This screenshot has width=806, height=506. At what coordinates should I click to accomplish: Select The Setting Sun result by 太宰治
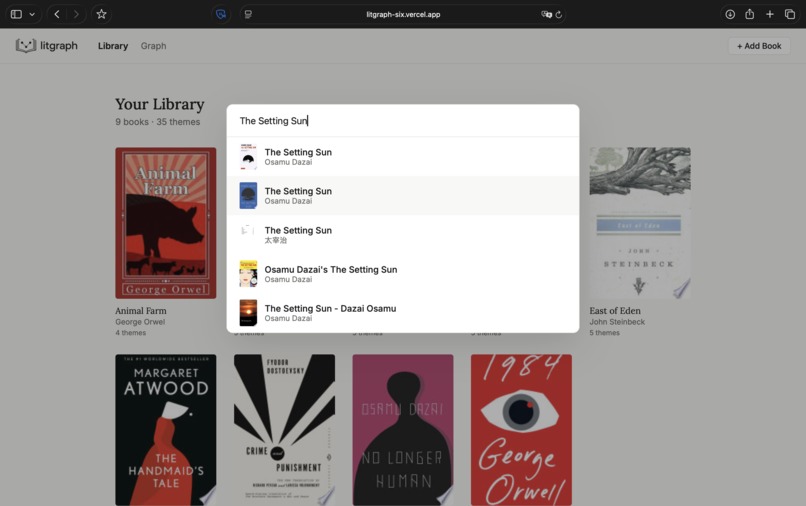[403, 235]
